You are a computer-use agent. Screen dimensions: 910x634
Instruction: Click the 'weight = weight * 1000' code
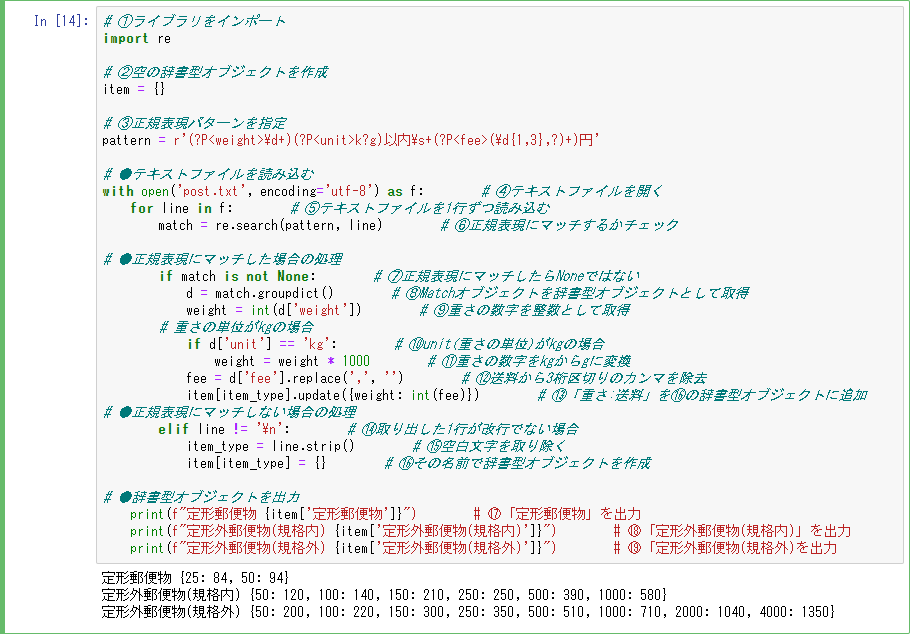click(x=292, y=361)
